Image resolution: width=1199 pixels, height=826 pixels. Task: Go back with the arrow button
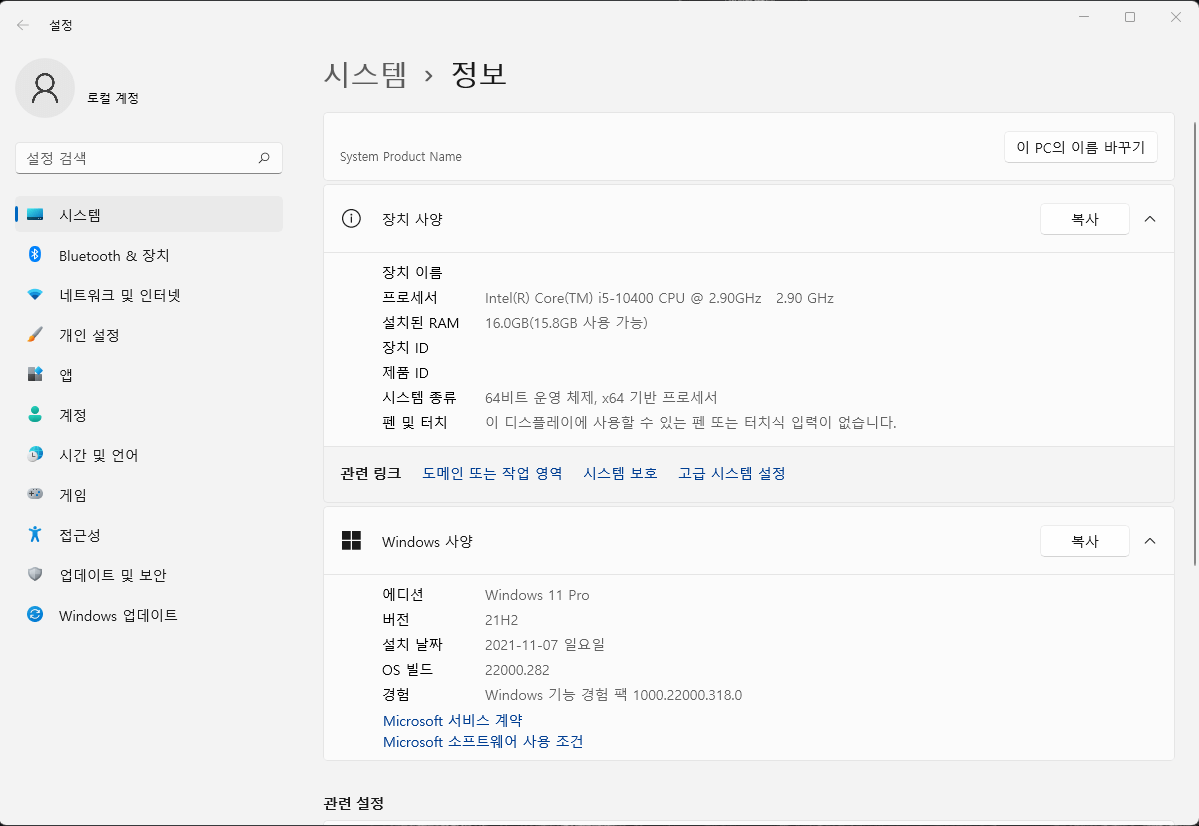tap(23, 25)
